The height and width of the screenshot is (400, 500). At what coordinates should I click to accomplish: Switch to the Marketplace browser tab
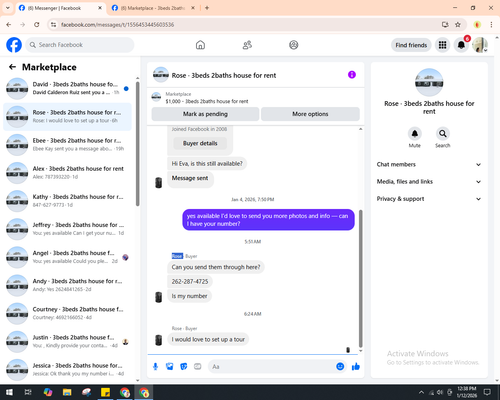coord(153,8)
